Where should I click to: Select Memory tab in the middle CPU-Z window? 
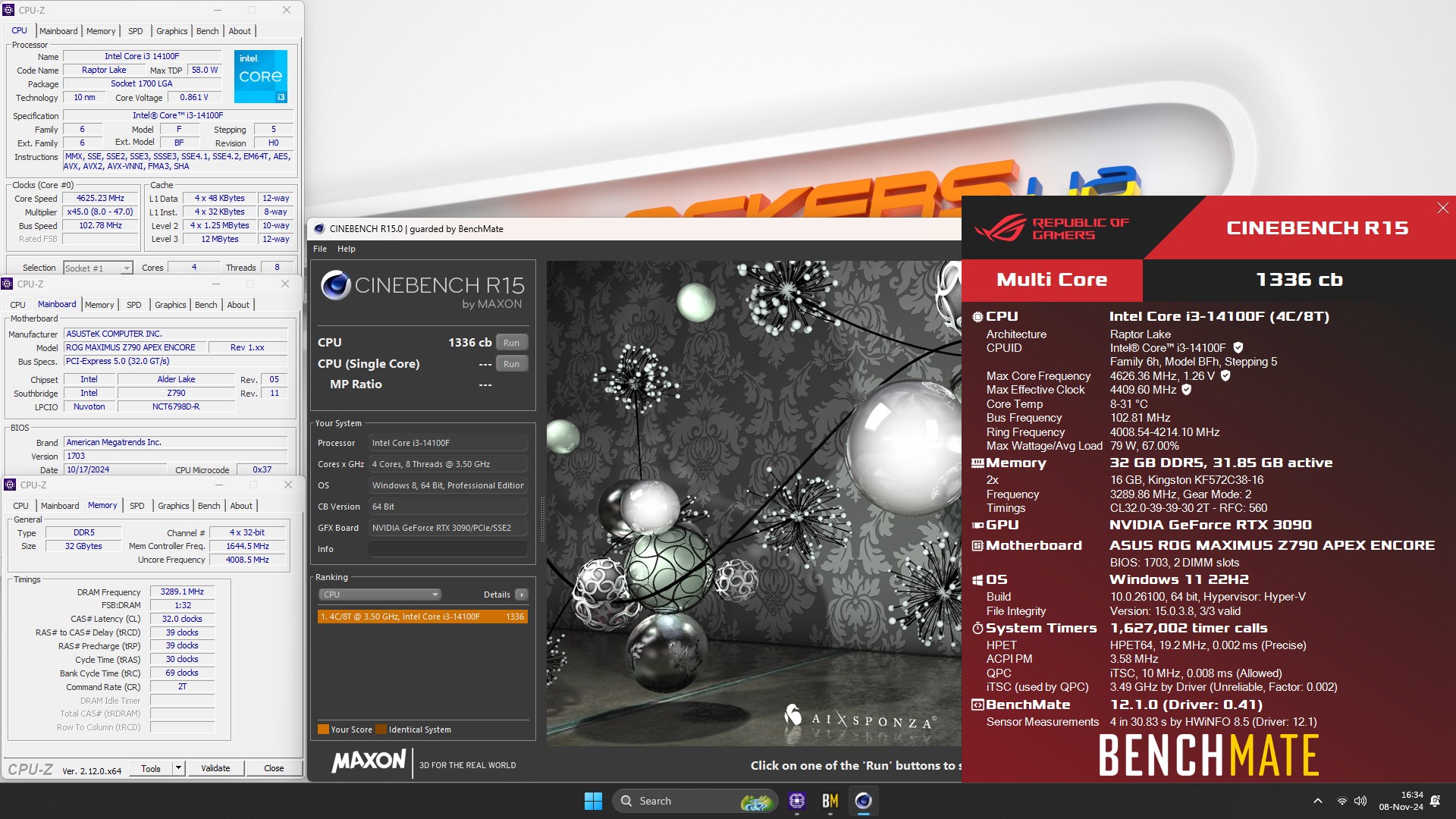[99, 305]
